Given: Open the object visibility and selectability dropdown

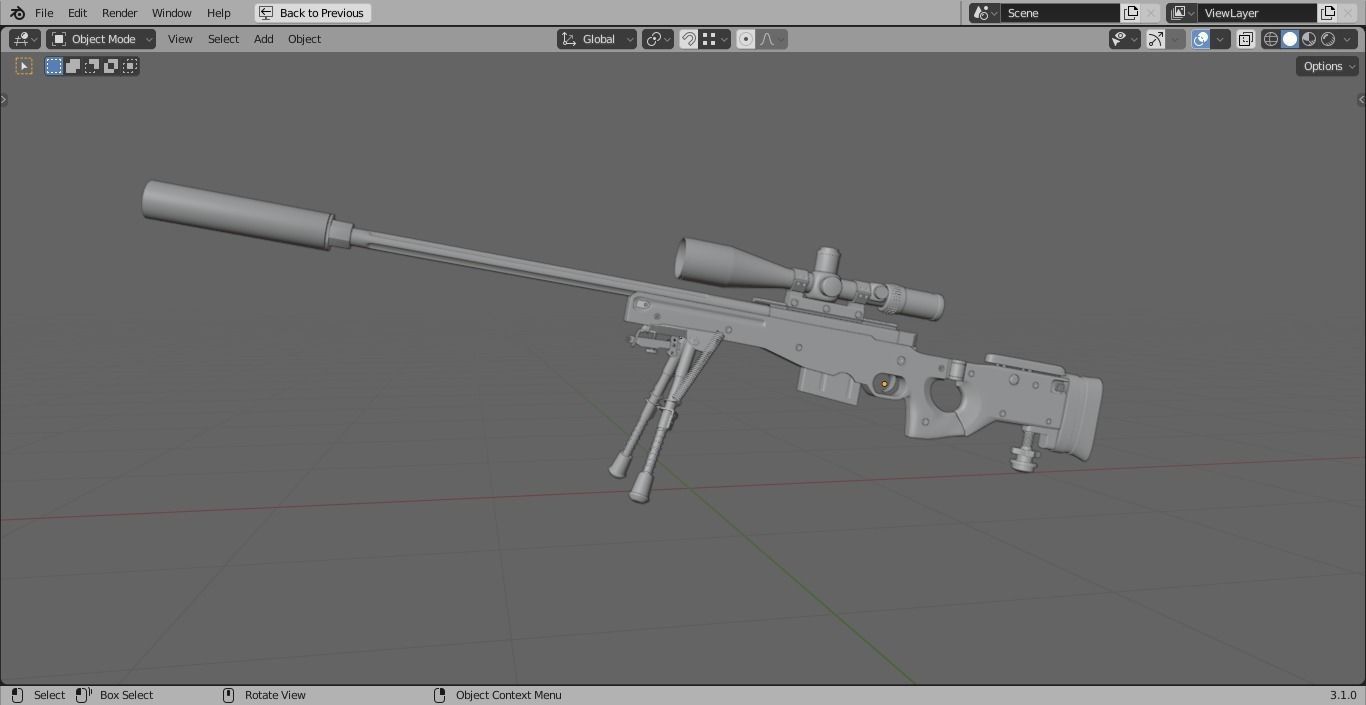Looking at the screenshot, I should pos(1125,39).
